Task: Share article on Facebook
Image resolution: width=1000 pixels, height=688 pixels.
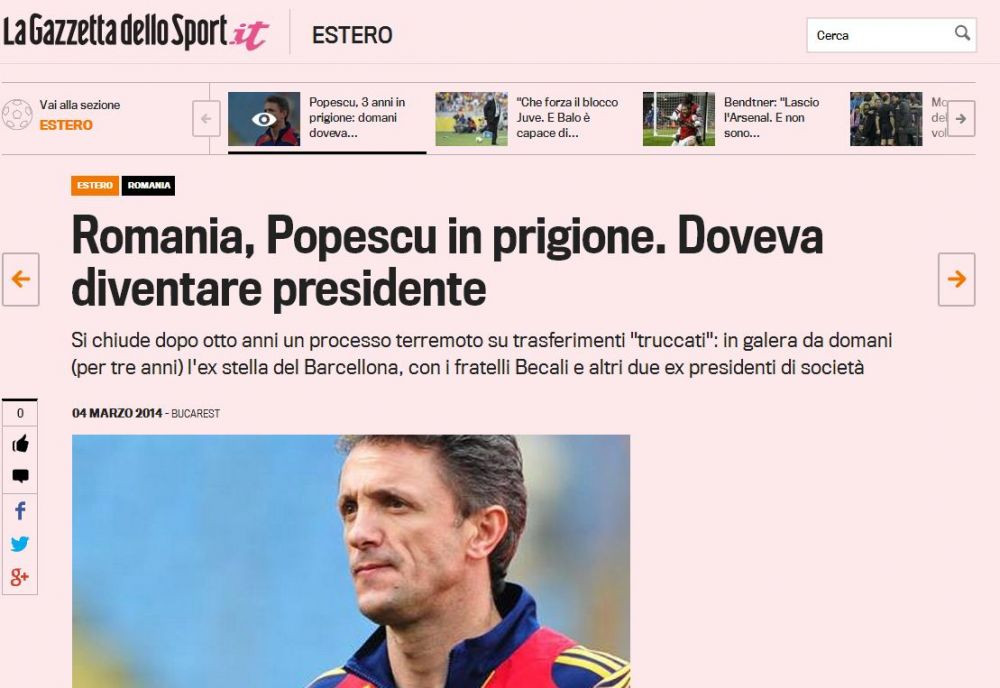Action: 20,510
